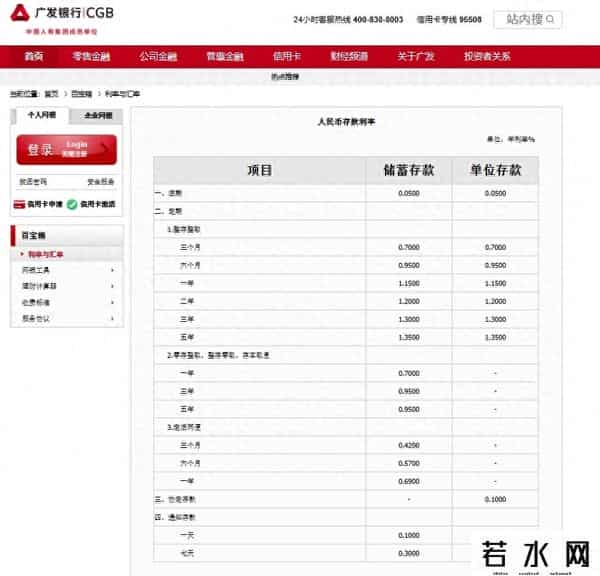600x576 pixels.
Task: Open the nav item left of 信用卡
Action: tap(225, 57)
